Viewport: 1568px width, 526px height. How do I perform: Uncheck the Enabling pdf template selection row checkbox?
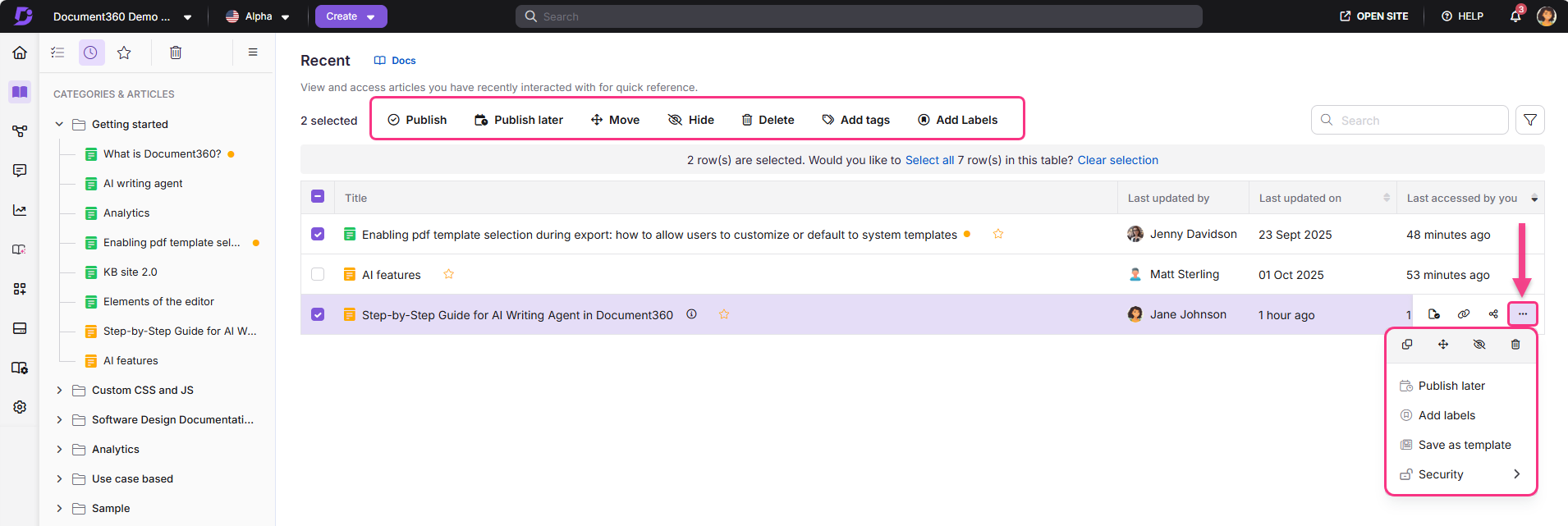pos(318,234)
